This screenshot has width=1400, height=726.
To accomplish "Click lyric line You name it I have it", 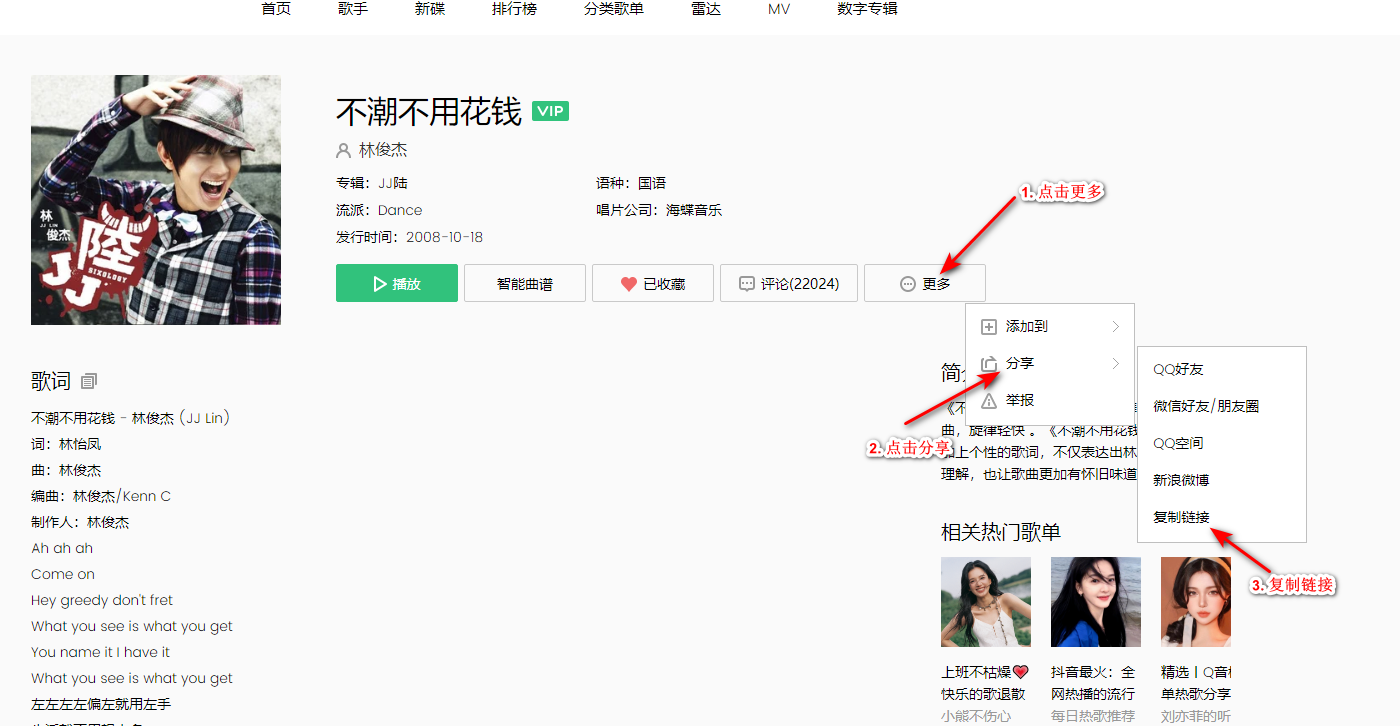I will (x=101, y=652).
